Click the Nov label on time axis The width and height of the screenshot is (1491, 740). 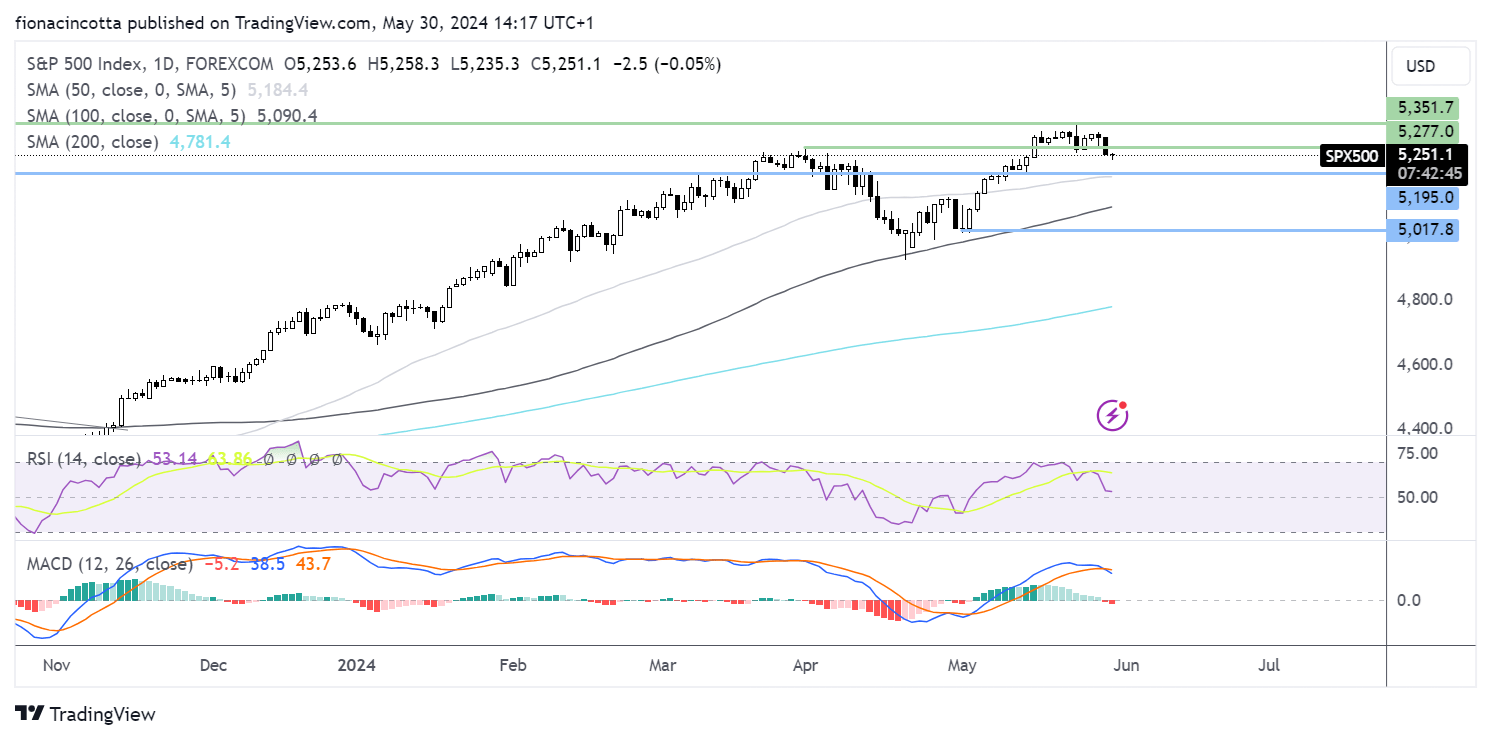[x=55, y=664]
